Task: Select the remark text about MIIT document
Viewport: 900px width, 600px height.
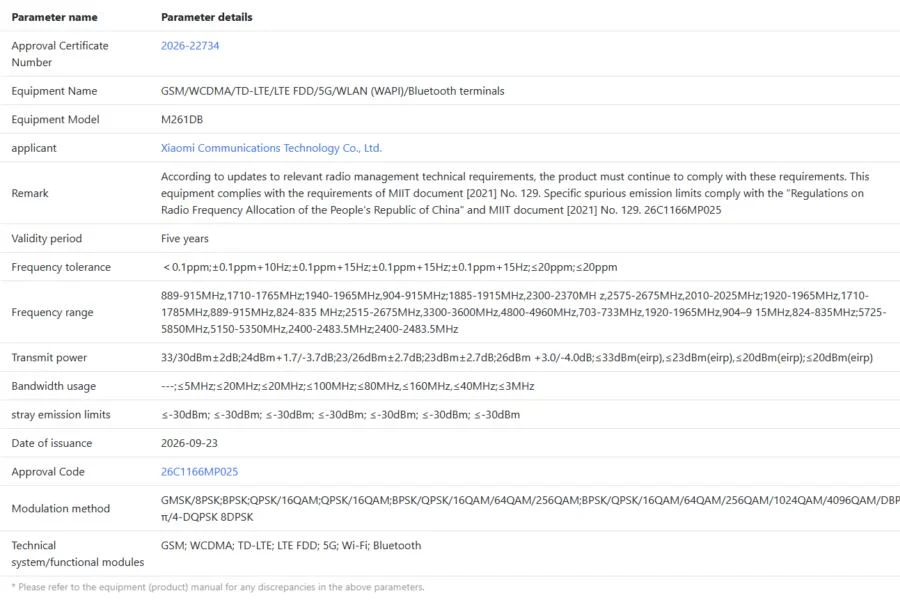Action: coord(515,193)
